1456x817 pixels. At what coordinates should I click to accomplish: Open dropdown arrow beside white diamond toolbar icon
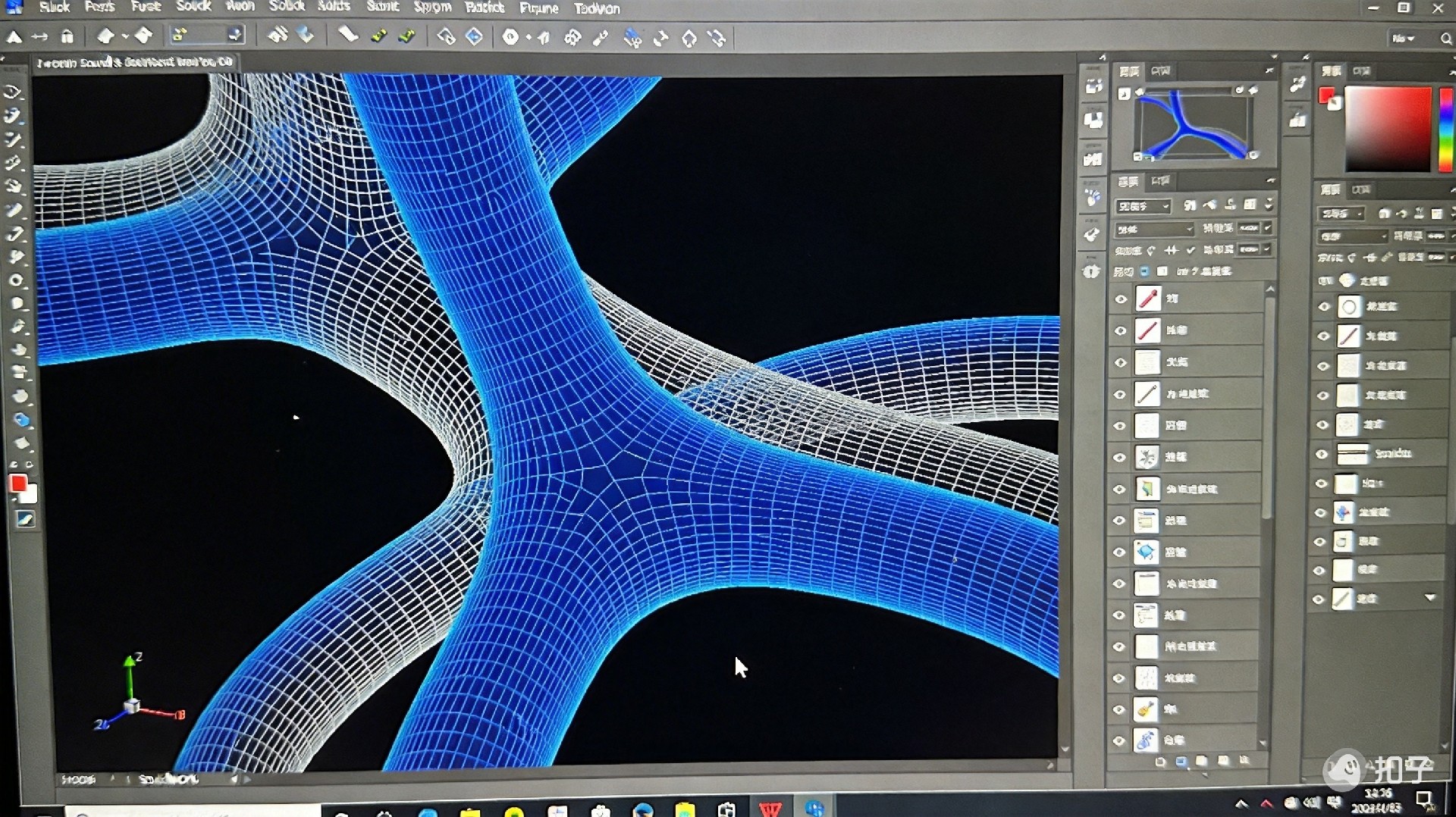(125, 36)
